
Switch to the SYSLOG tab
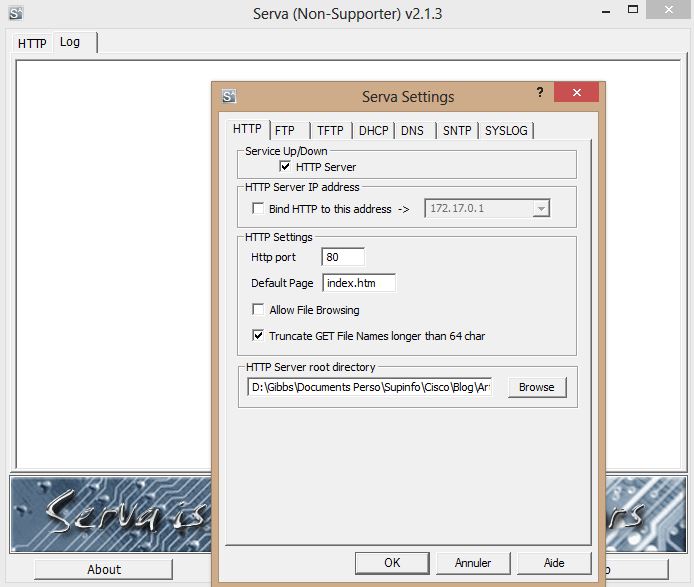coord(506,131)
